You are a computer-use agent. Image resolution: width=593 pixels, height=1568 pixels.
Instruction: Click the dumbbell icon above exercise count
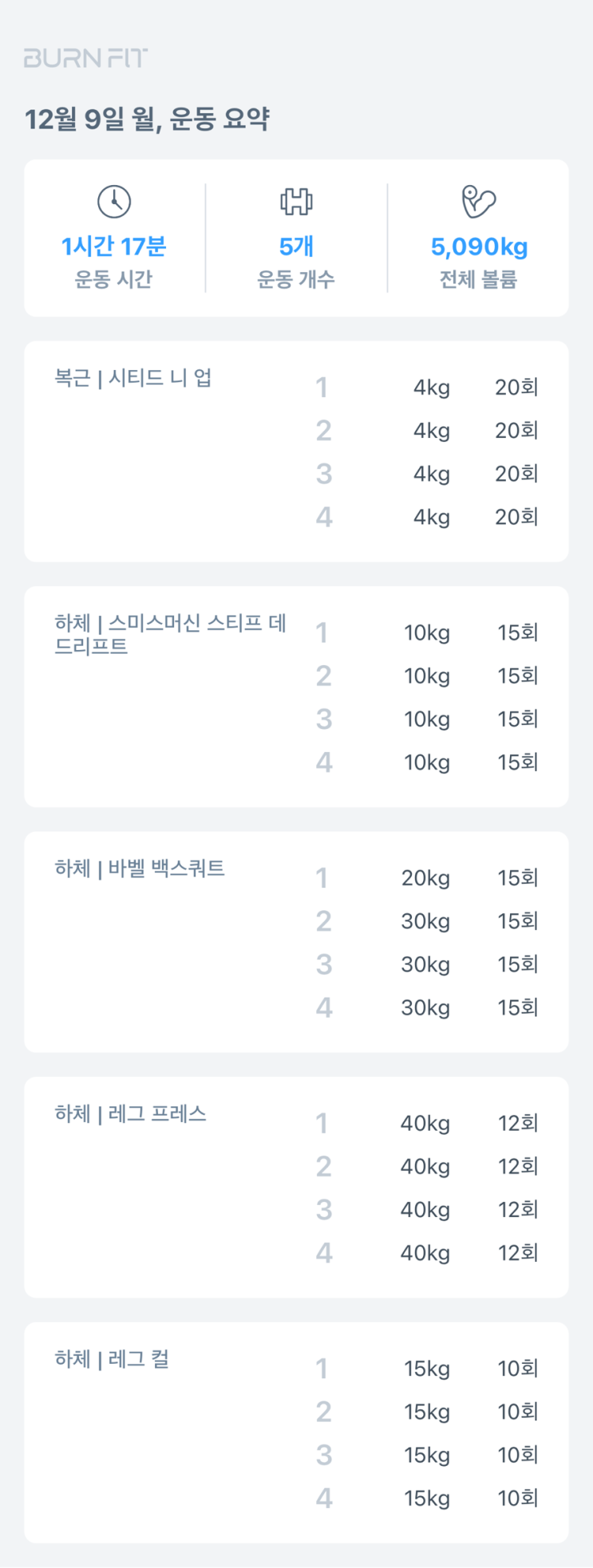[296, 201]
